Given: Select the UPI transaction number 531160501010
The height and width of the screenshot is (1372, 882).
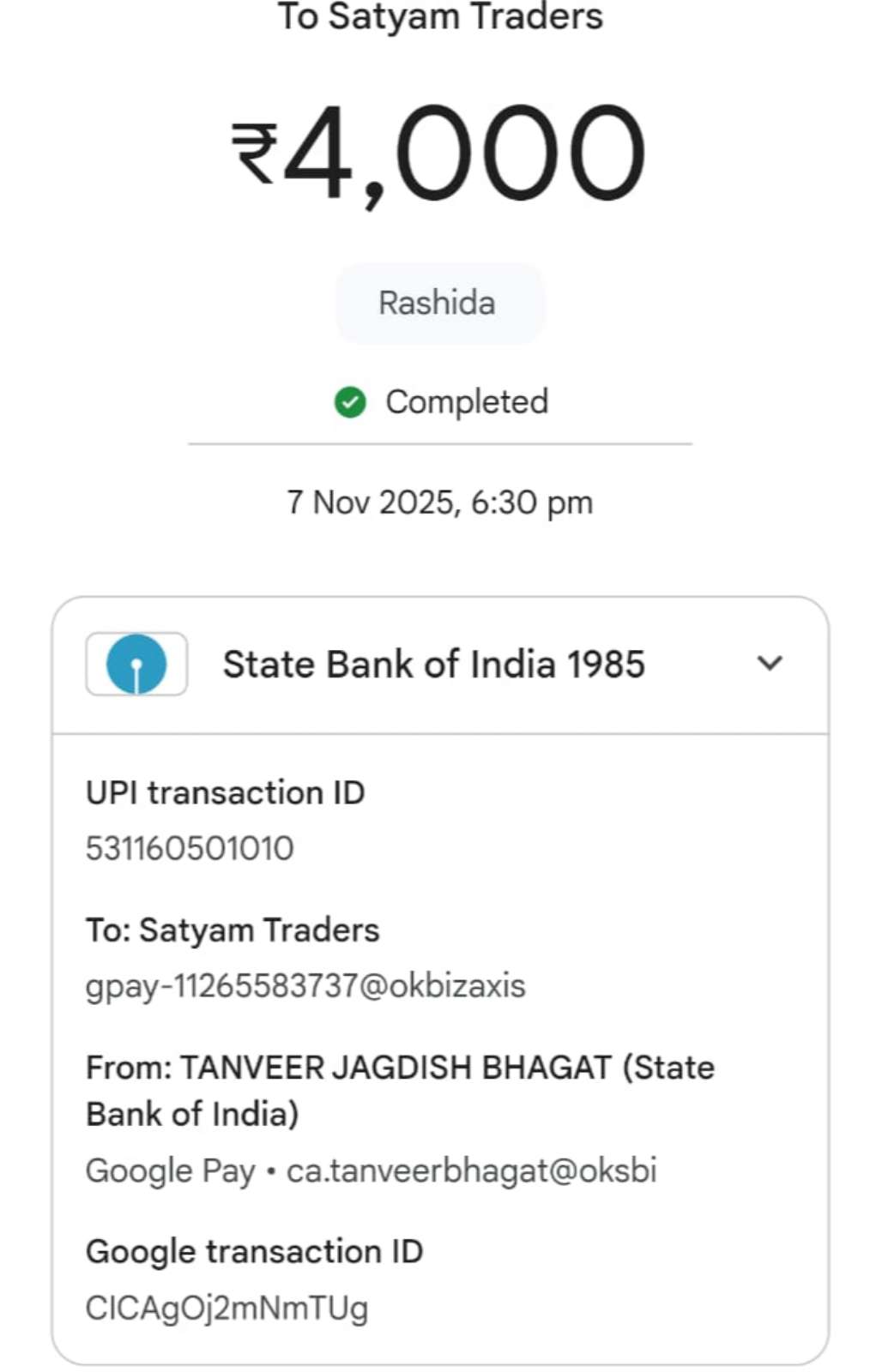Looking at the screenshot, I should [190, 849].
